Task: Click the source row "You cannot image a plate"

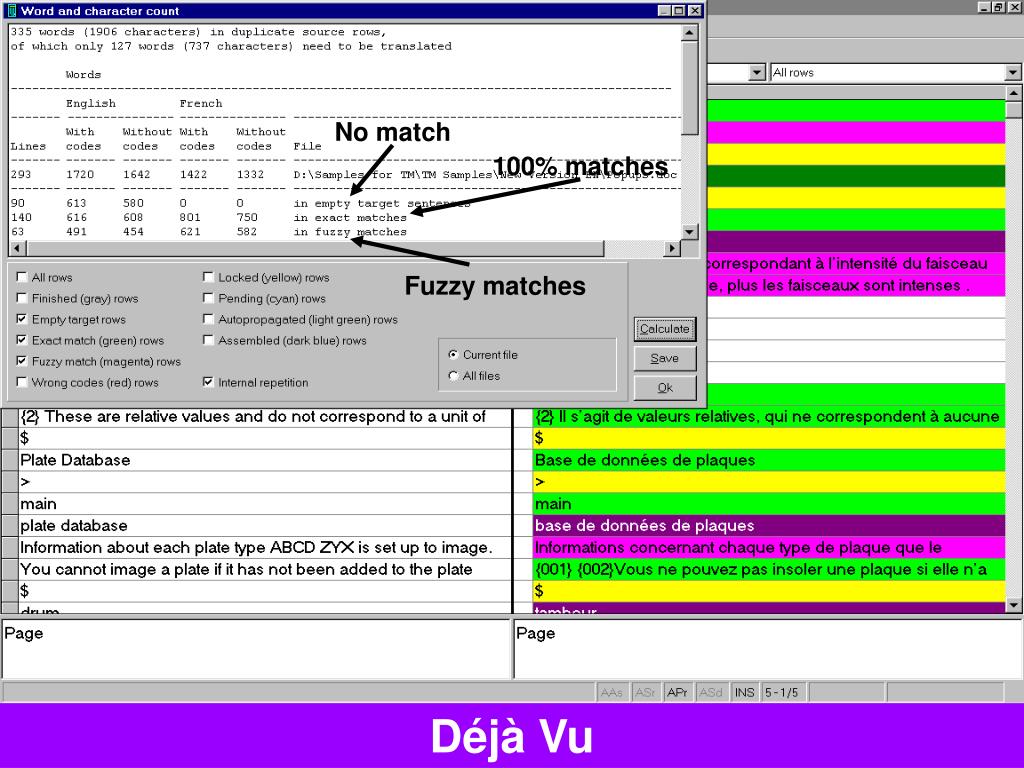Action: (x=265, y=569)
